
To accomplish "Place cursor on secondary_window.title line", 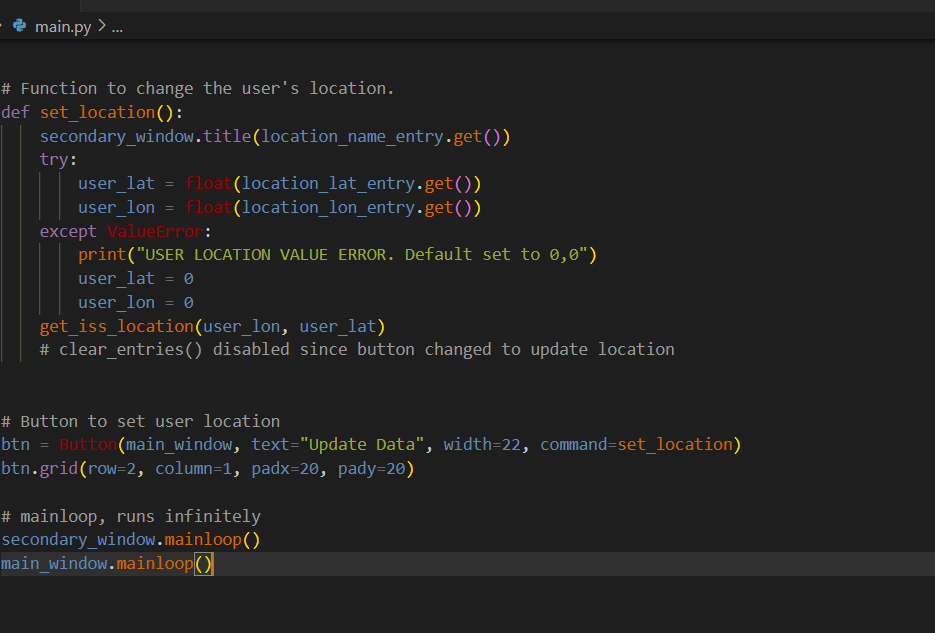I will click(275, 136).
